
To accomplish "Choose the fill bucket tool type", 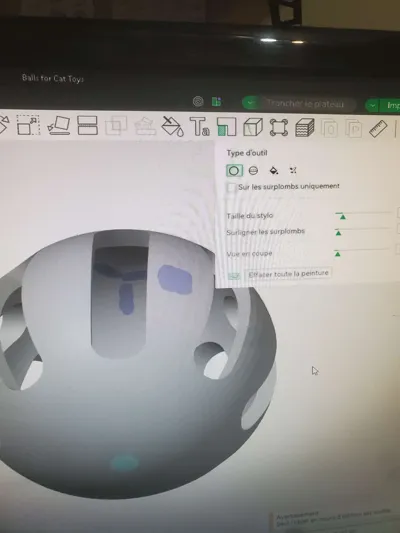I will pyautogui.click(x=274, y=170).
